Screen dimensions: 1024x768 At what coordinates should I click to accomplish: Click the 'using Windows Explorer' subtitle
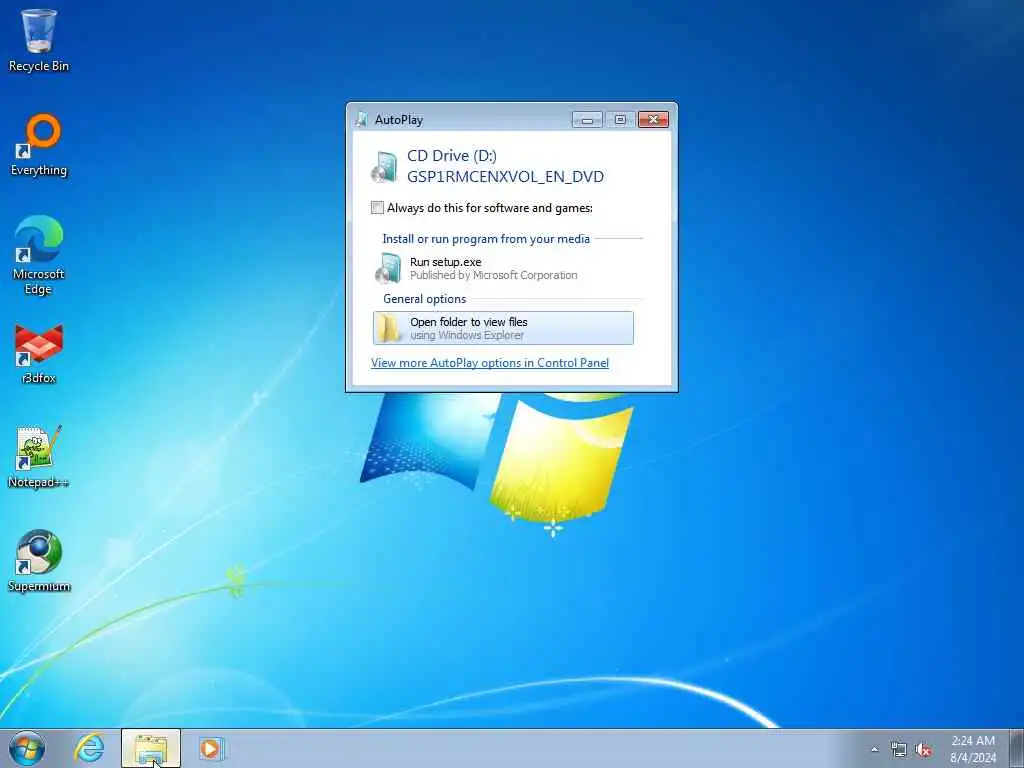pyautogui.click(x=467, y=335)
